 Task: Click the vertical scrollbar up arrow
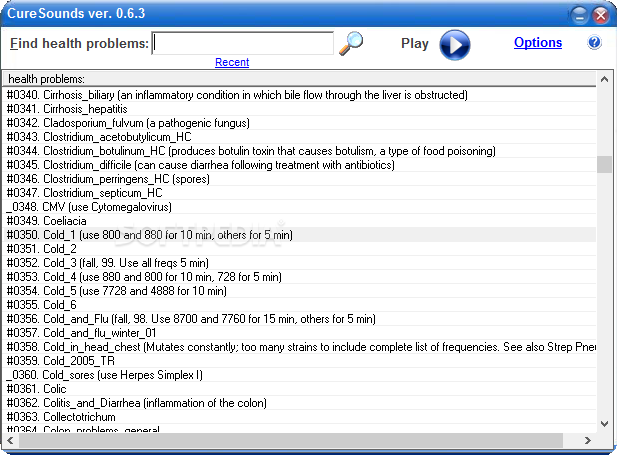(604, 80)
